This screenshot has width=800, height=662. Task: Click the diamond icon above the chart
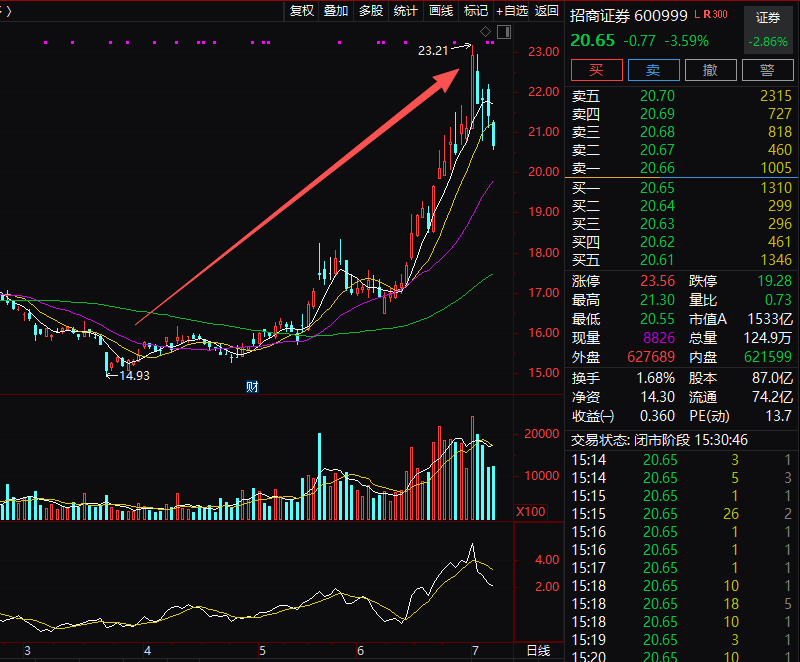click(485, 32)
